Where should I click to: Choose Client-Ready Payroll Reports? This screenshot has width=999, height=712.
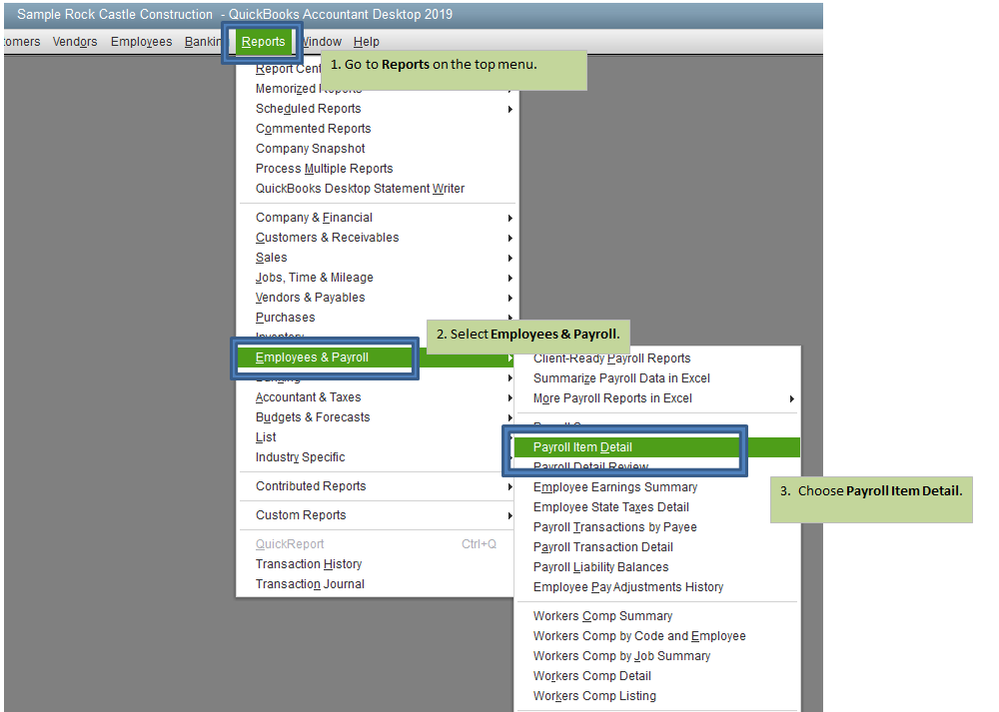[658, 359]
